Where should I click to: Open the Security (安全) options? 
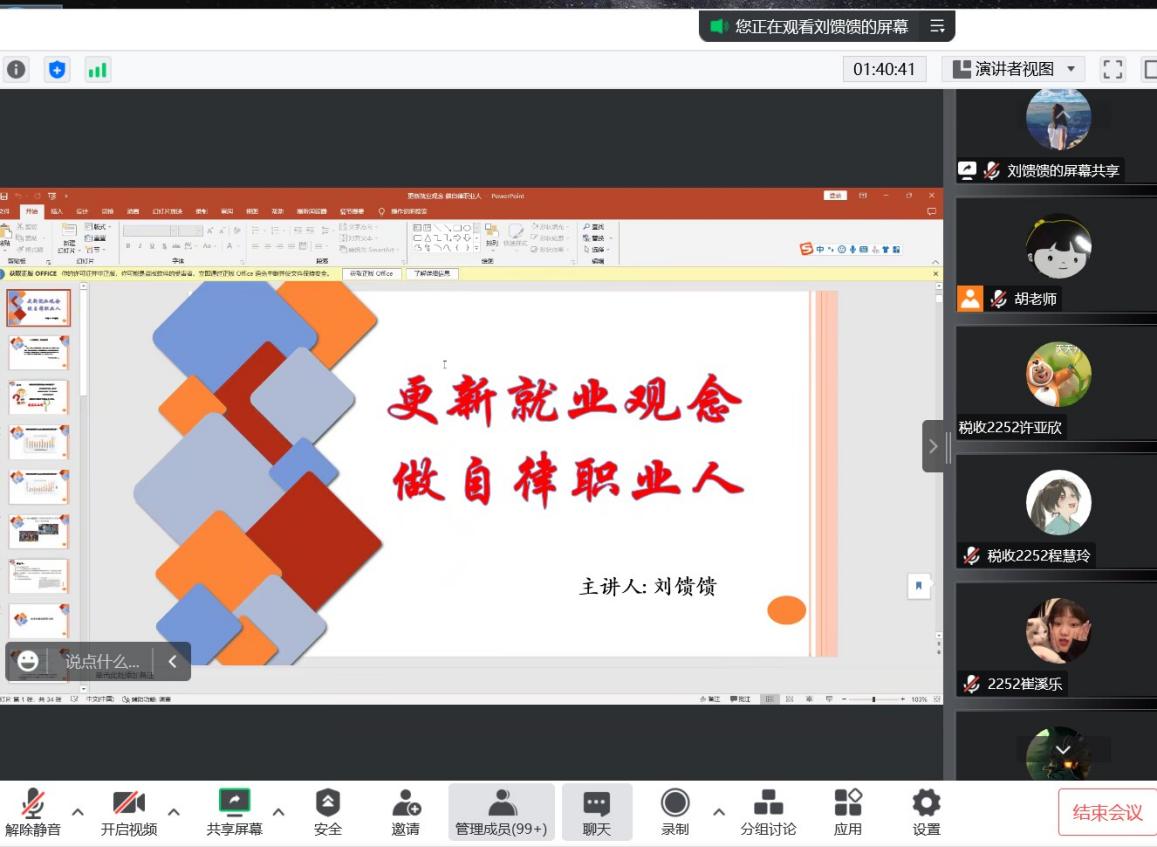pos(327,812)
